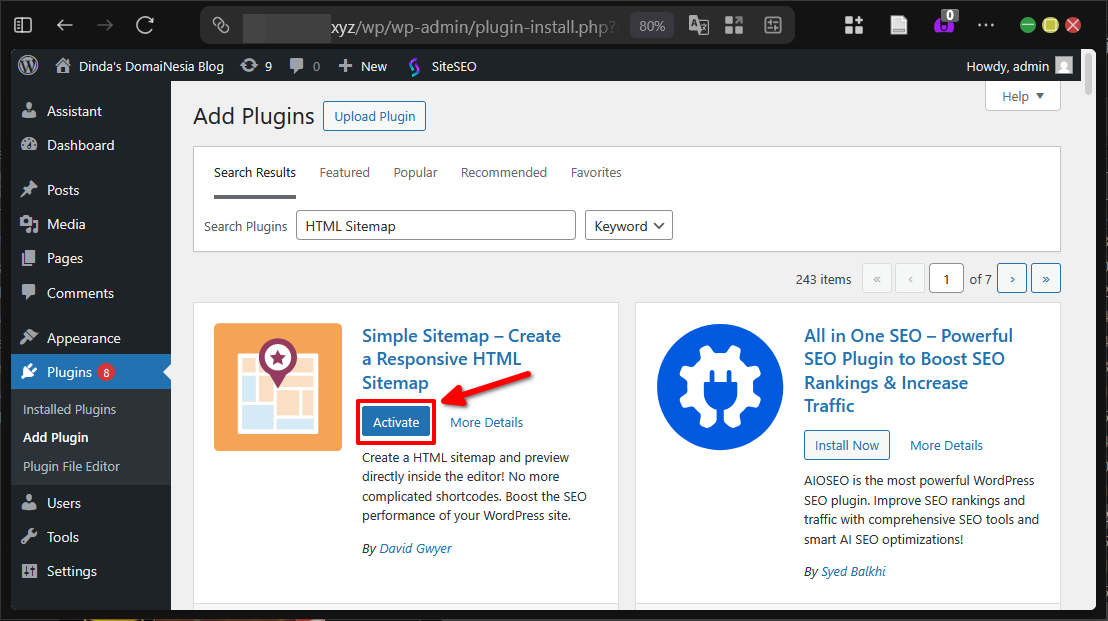The image size is (1108, 621).
Task: Click the 80% zoom level control
Action: coord(651,25)
